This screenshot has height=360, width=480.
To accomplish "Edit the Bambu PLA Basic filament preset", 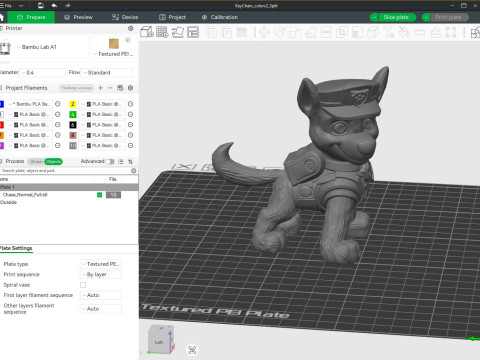I will point(58,104).
